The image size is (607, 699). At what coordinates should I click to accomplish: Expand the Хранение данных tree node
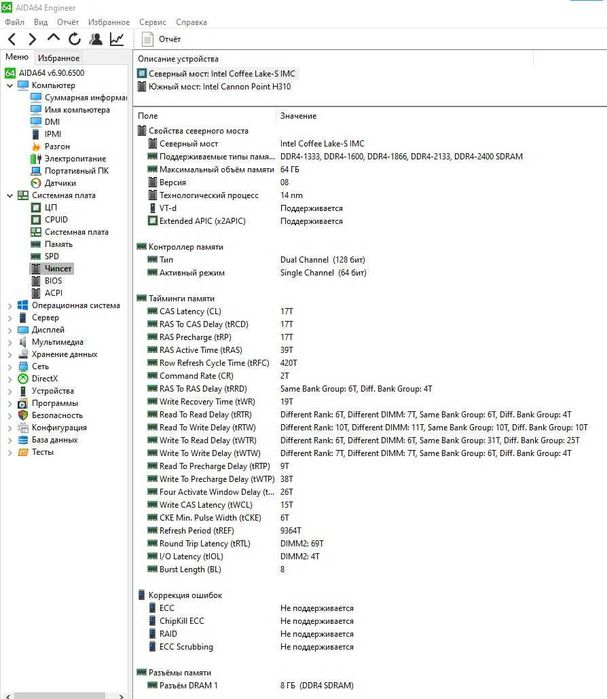click(10, 354)
